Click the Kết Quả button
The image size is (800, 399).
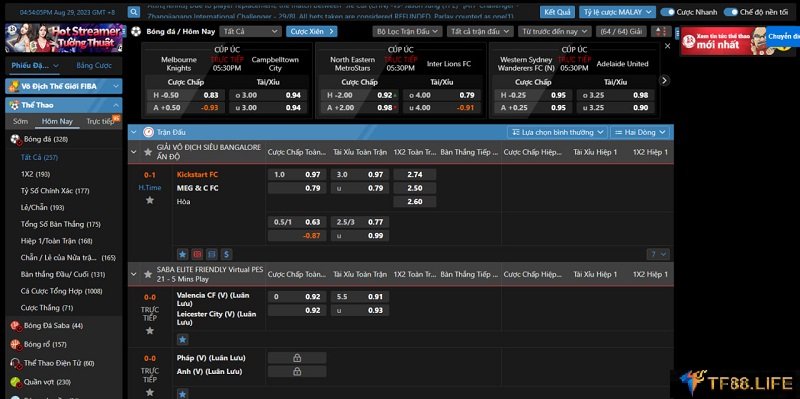pos(557,12)
